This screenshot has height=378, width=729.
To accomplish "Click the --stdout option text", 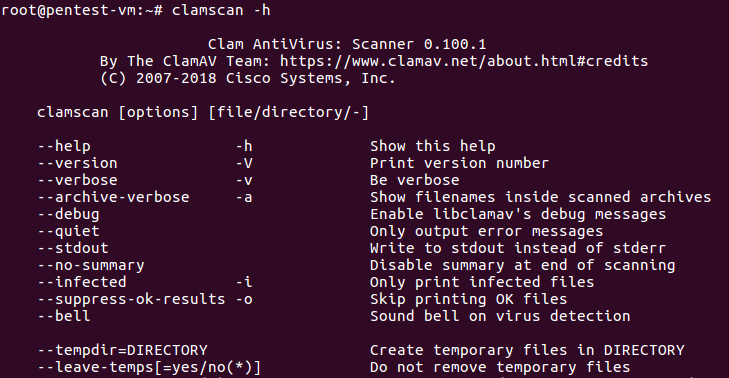I will [x=73, y=248].
